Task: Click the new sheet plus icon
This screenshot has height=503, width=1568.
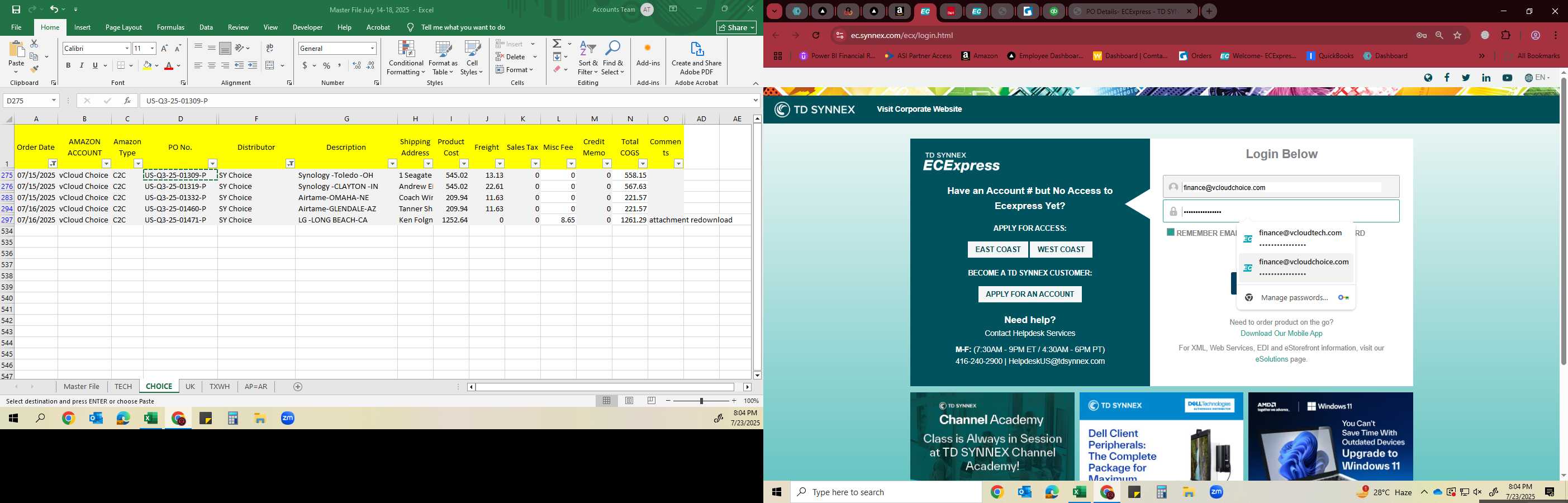Action: [298, 387]
